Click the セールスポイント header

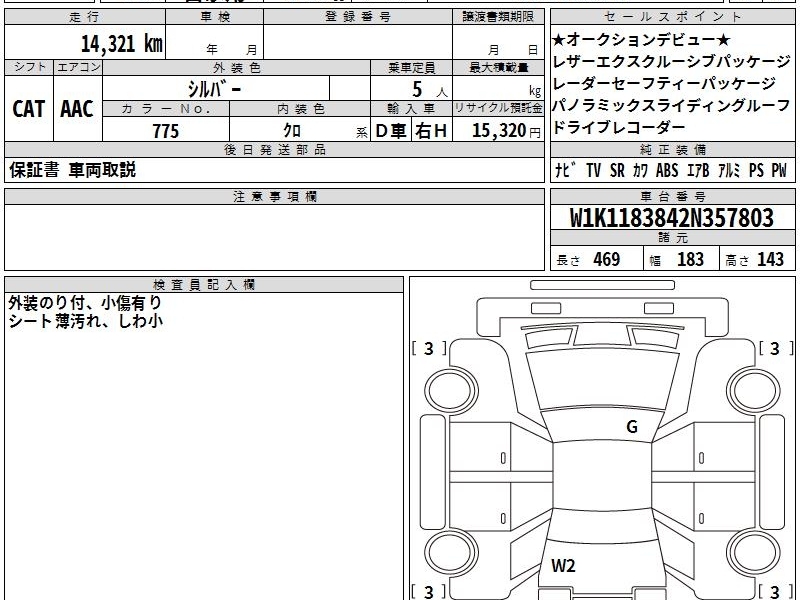pyautogui.click(x=672, y=17)
